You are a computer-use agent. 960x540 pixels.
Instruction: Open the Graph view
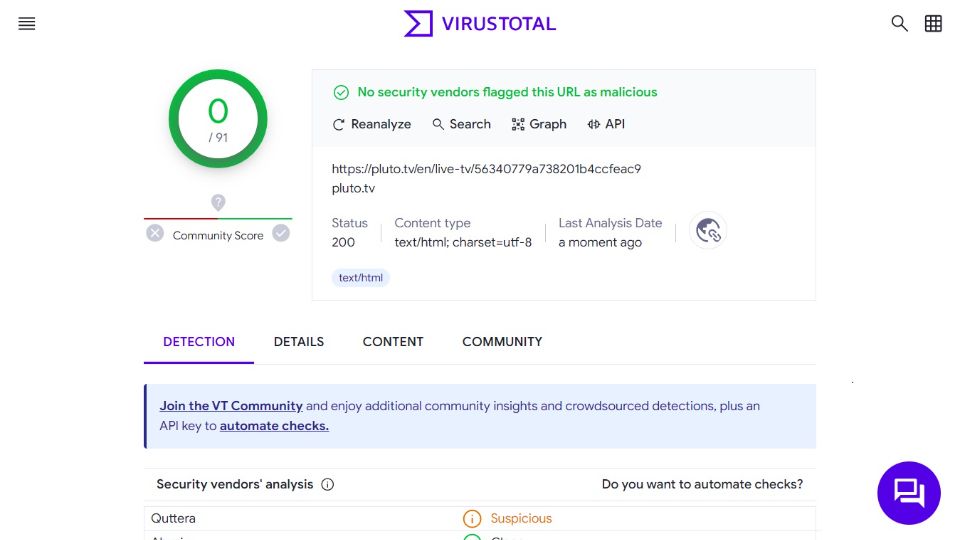539,124
